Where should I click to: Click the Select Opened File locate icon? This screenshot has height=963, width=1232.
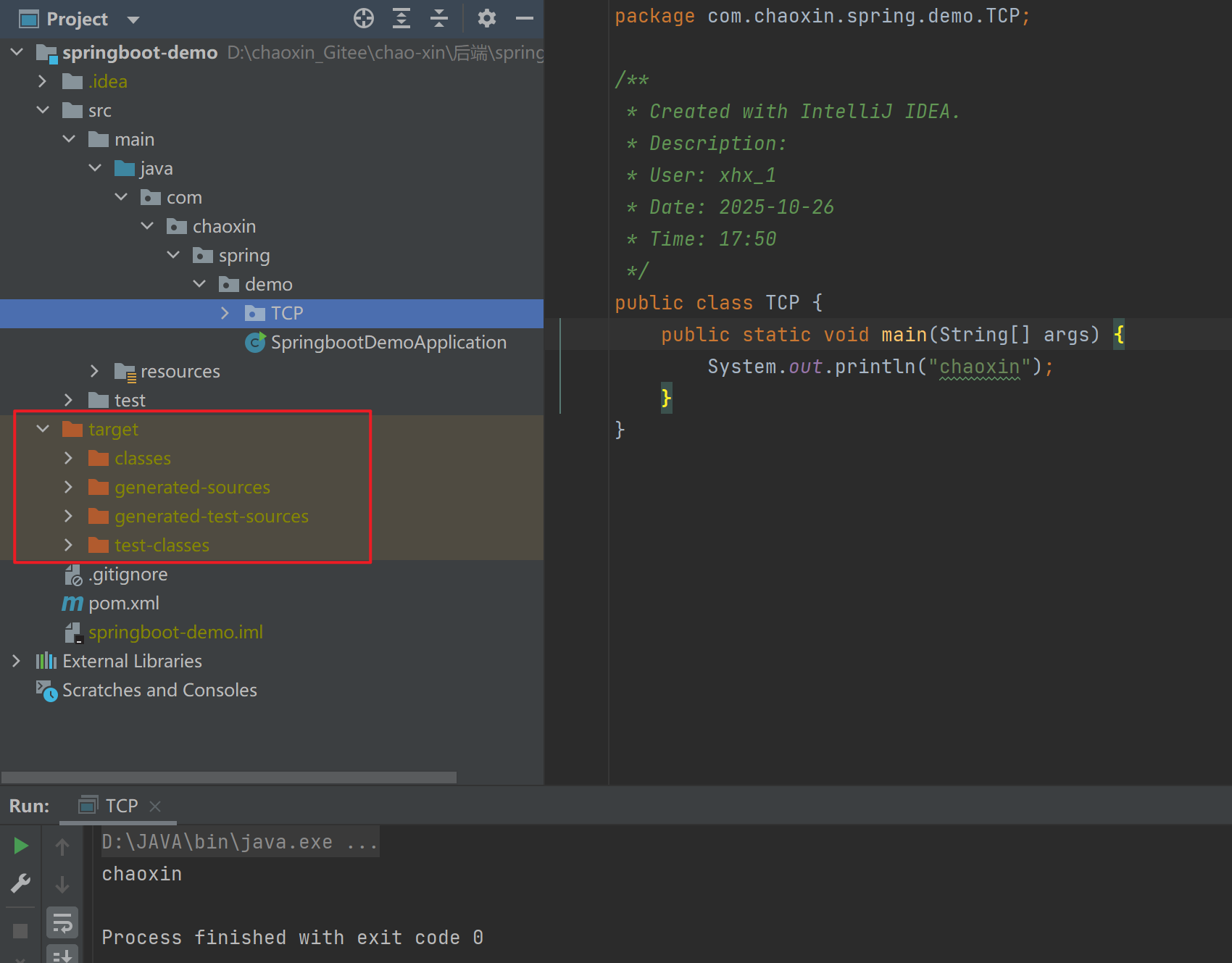pos(364,18)
